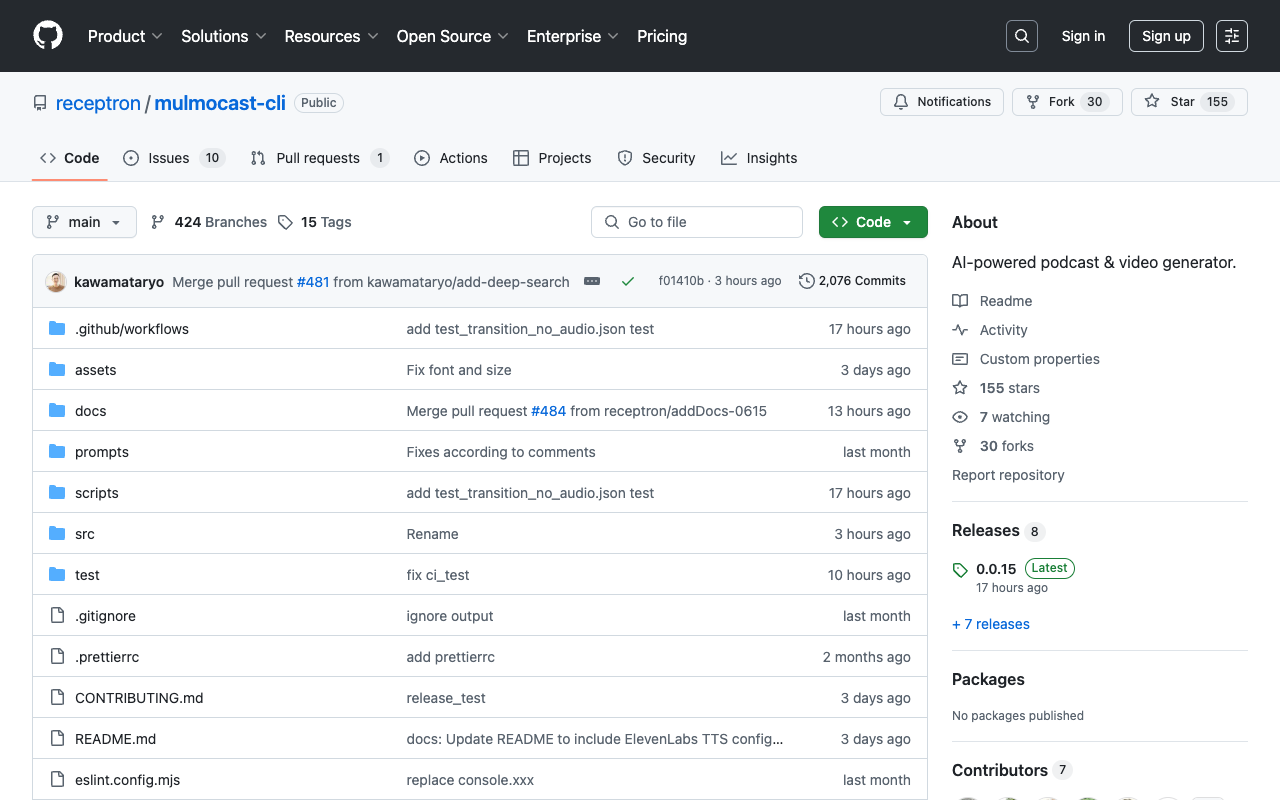The image size is (1280, 800).
Task: Open the mulmocast-cli repository name link
Action: tap(220, 103)
